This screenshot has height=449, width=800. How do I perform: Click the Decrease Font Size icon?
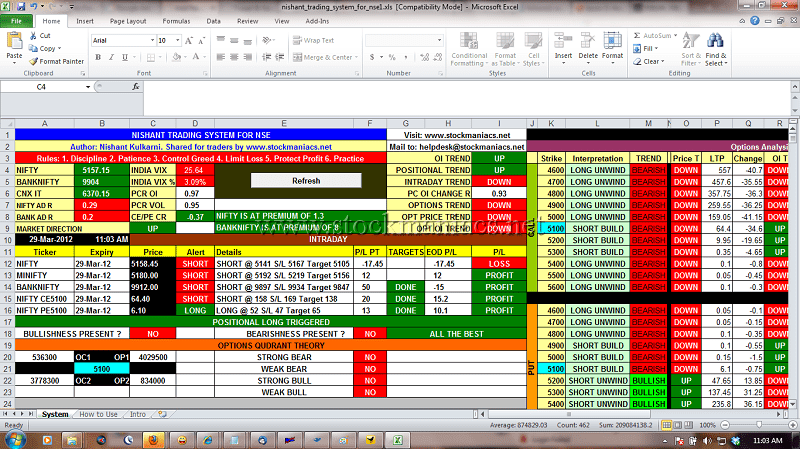pos(202,40)
